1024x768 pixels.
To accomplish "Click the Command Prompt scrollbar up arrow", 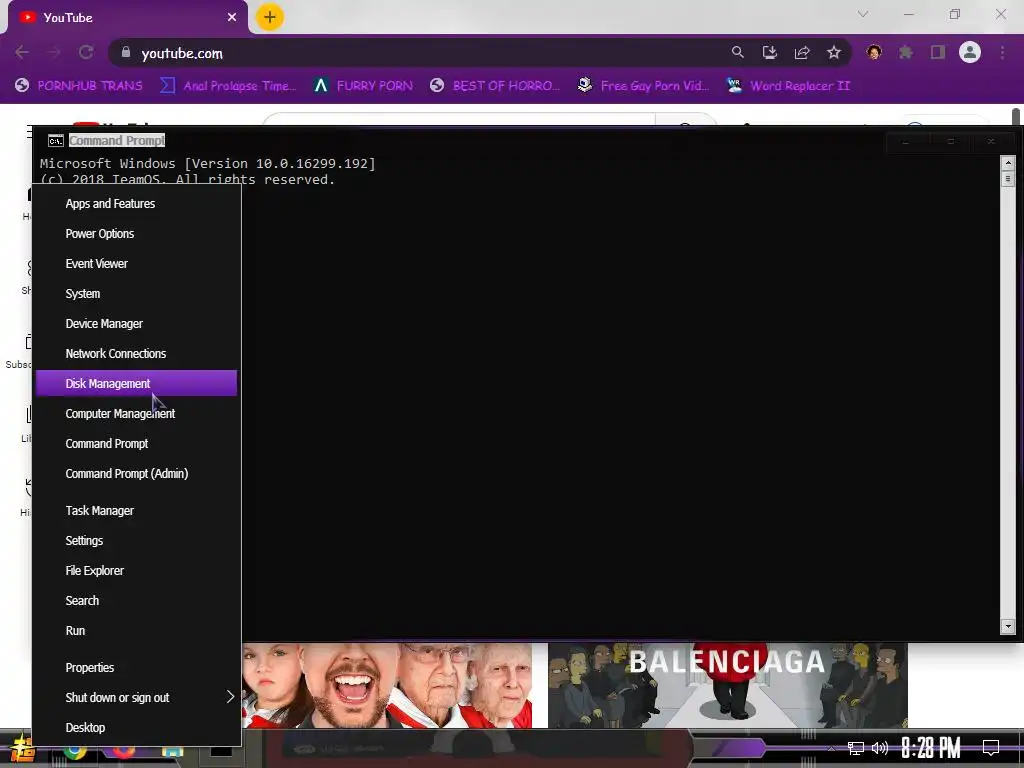I will tap(1008, 163).
